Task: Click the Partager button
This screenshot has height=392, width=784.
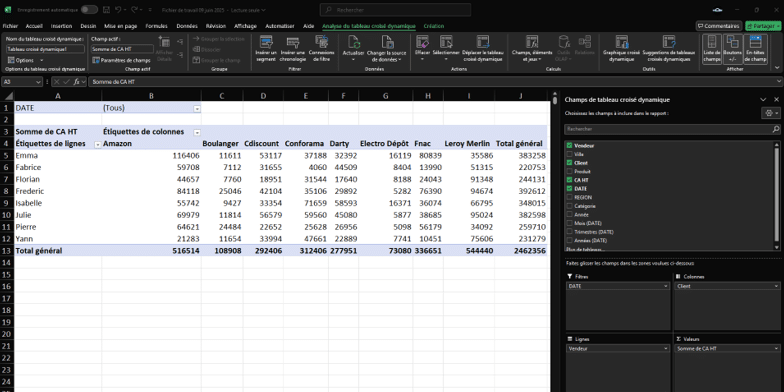Action: pyautogui.click(x=762, y=26)
